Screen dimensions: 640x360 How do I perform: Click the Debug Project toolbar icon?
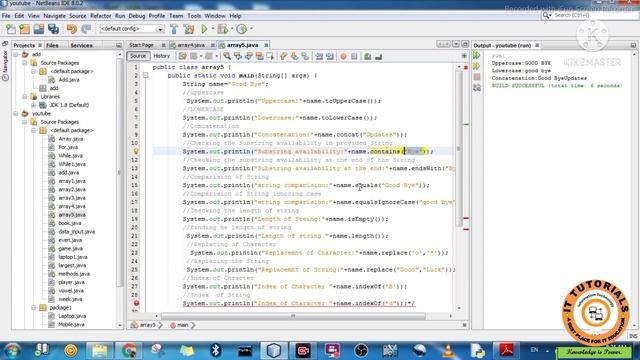[223, 29]
